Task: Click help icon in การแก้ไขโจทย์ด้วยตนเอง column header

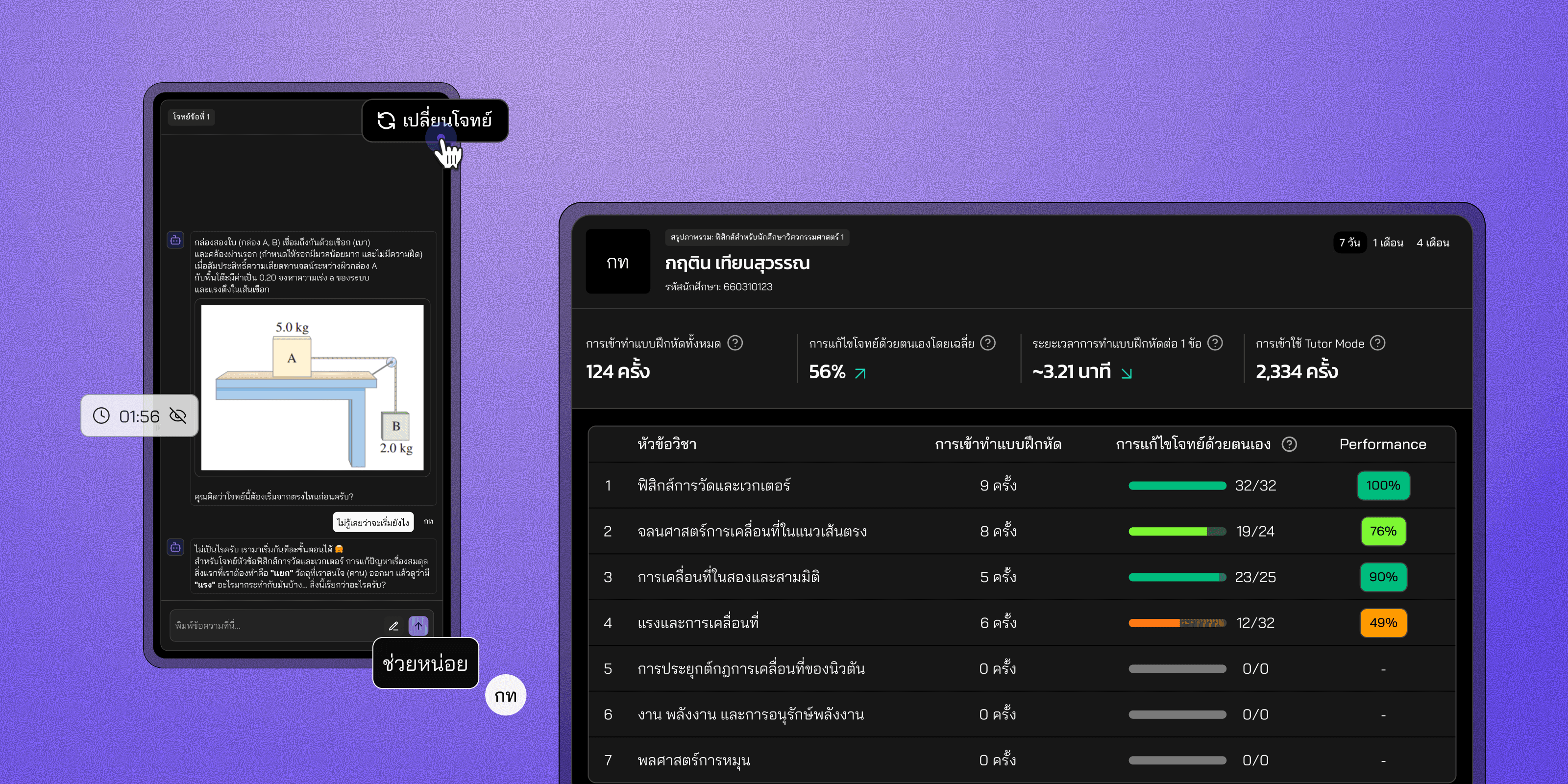Action: pyautogui.click(x=1289, y=444)
